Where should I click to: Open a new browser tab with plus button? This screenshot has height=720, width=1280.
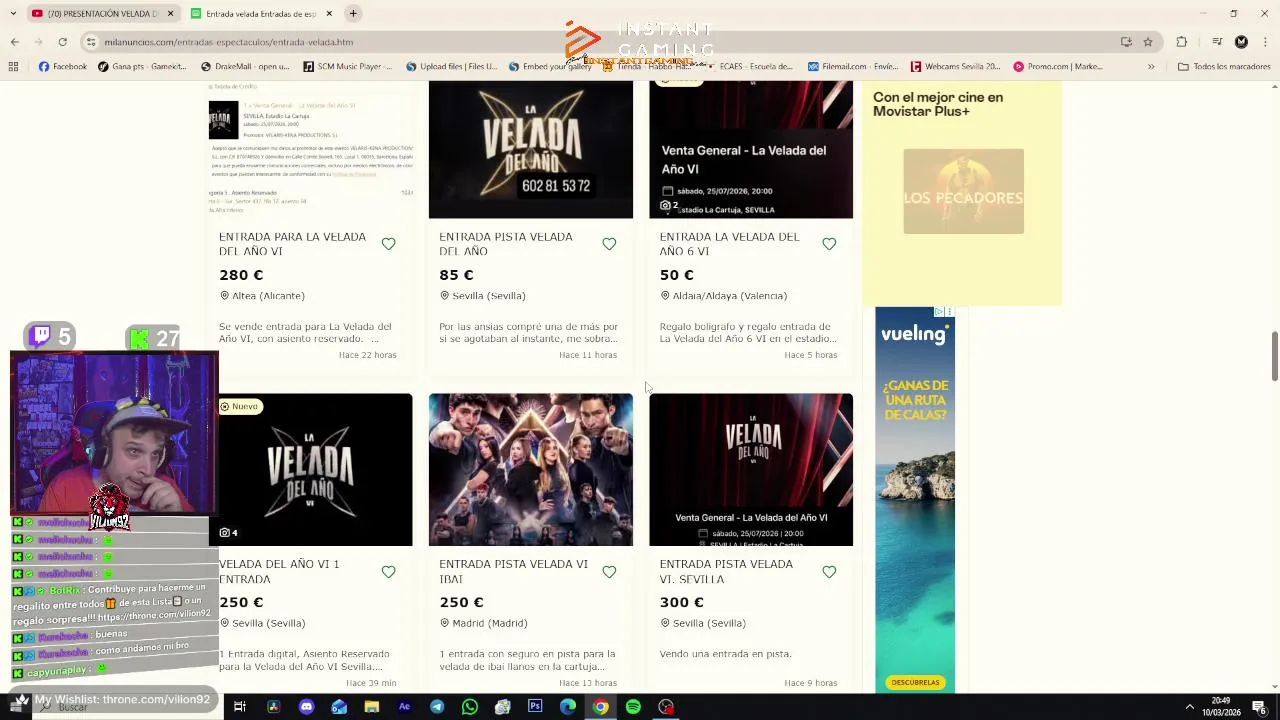click(353, 13)
